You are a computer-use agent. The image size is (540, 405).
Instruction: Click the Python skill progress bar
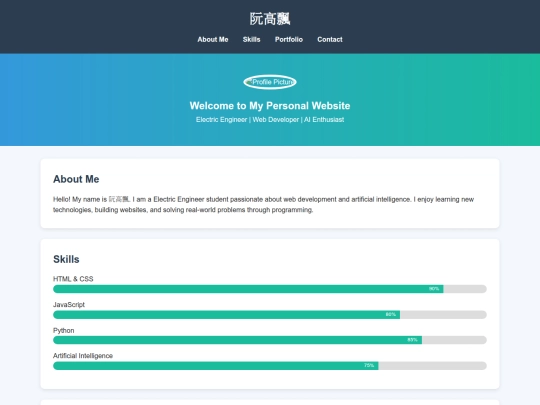click(x=270, y=340)
